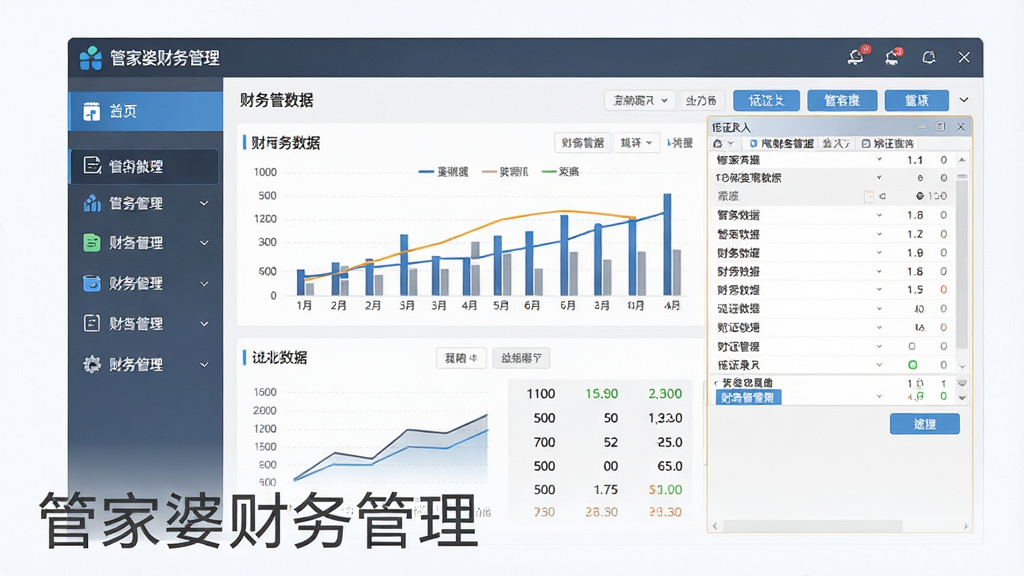The width and height of the screenshot is (1024, 576).
Task: Expand the bar chart sidebar item chevron
Action: tap(204, 203)
